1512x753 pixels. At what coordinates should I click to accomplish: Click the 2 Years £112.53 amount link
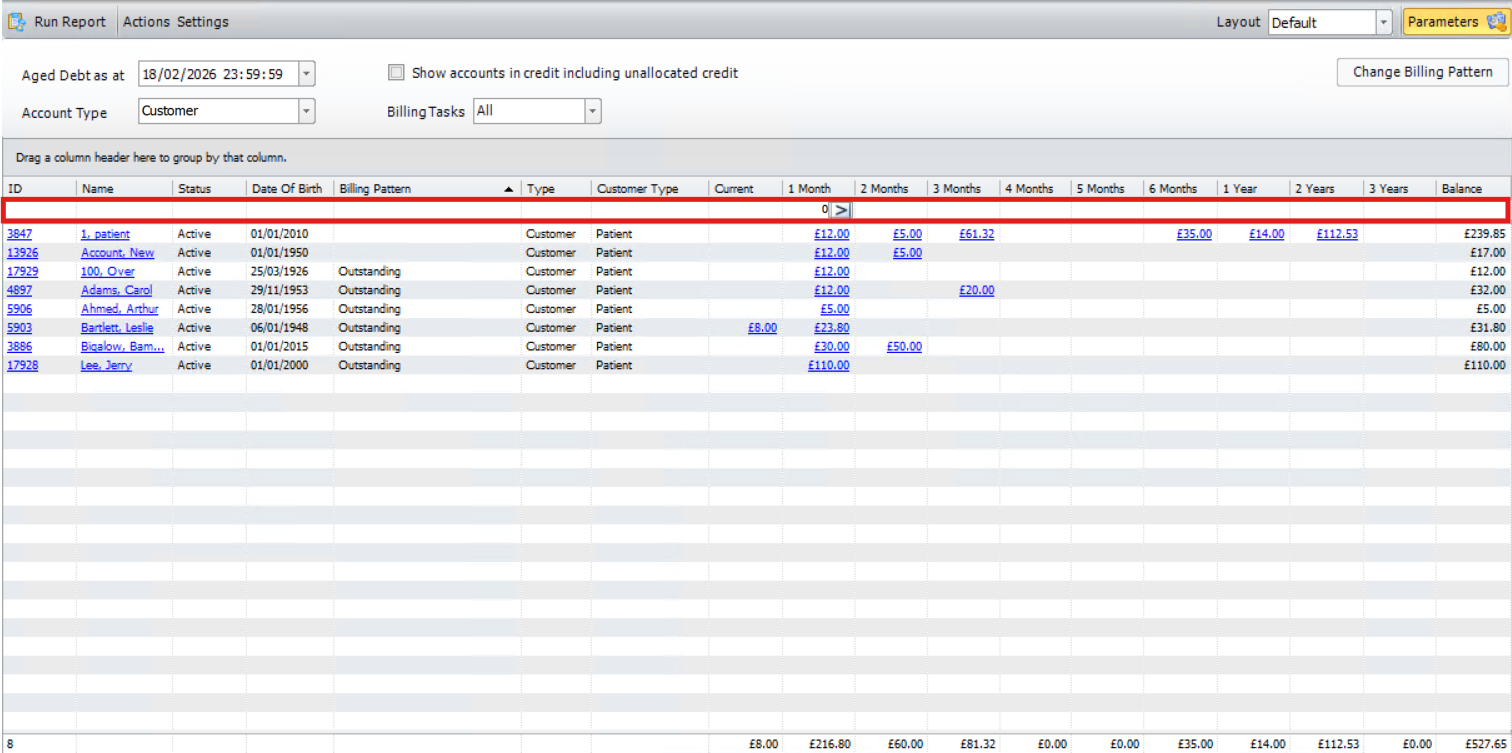[x=1337, y=234]
